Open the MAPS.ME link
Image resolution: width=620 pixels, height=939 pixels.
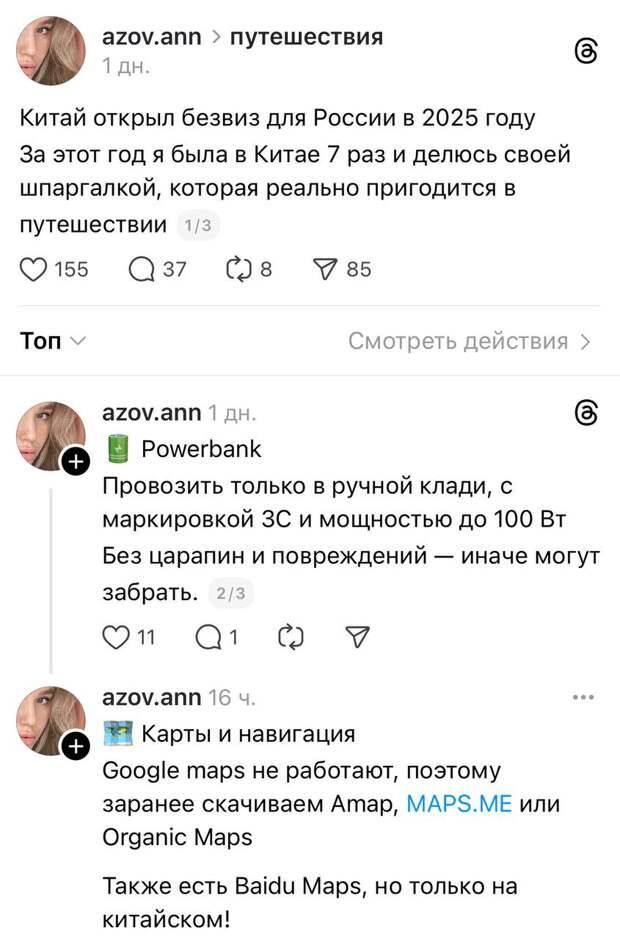tap(459, 803)
